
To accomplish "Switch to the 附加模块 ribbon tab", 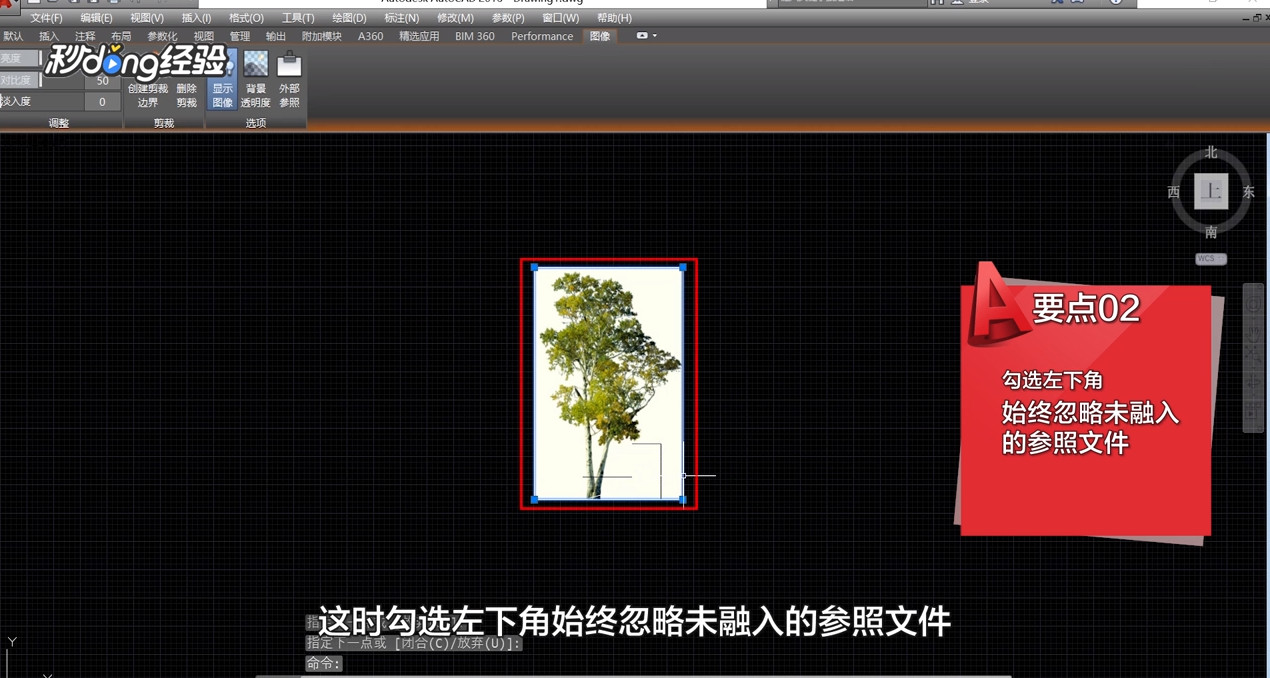I will (322, 36).
